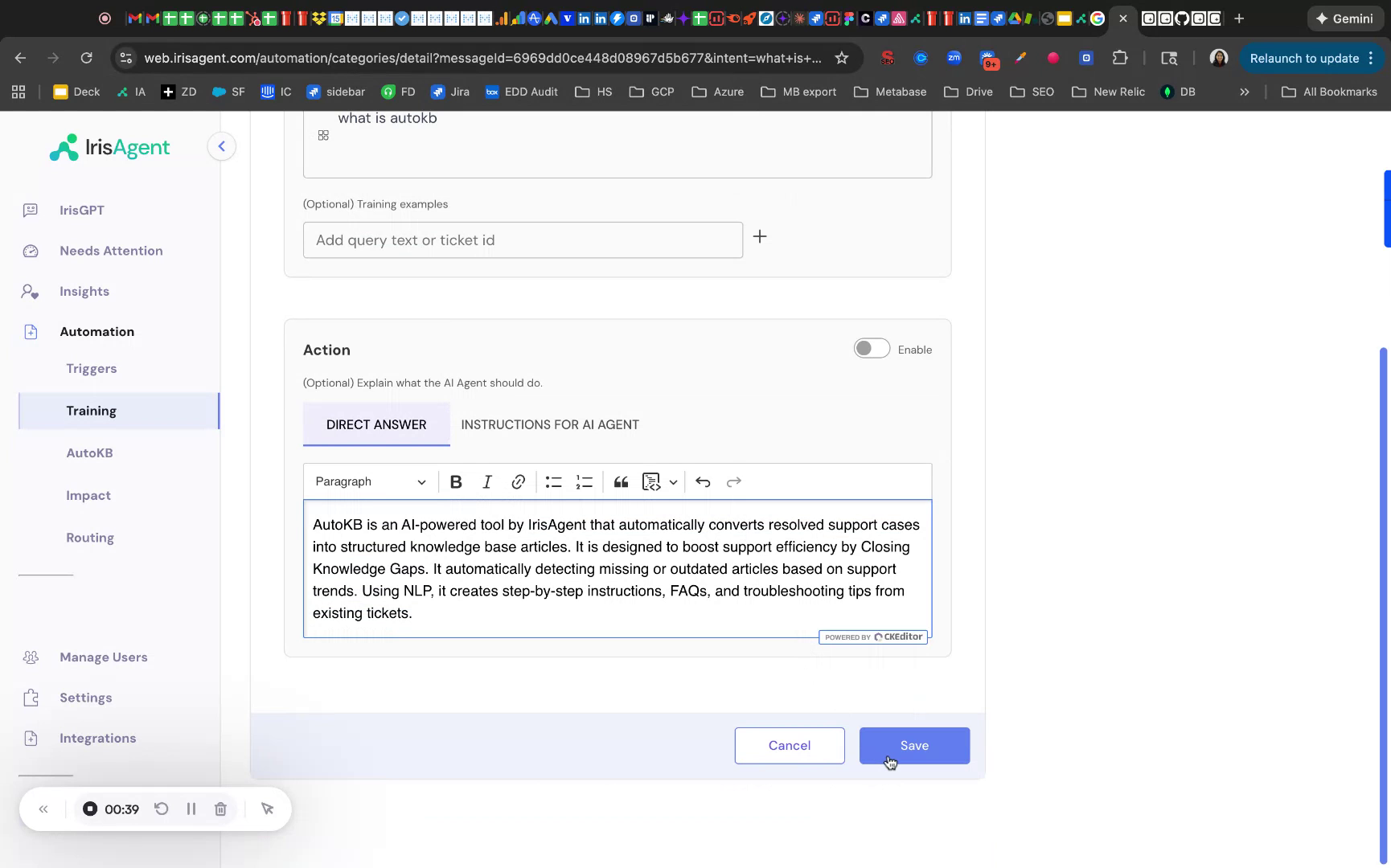The height and width of the screenshot is (868, 1391).
Task: Select the Training submenu item
Action: [x=119, y=411]
